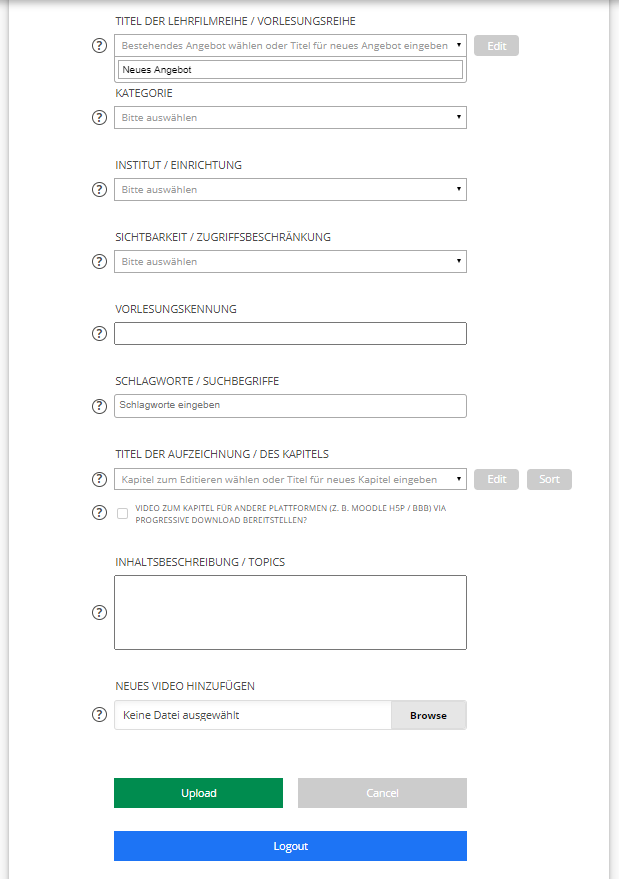Viewport: 619px width, 879px height.
Task: Click the Vorlesungskennung text field
Action: click(290, 334)
